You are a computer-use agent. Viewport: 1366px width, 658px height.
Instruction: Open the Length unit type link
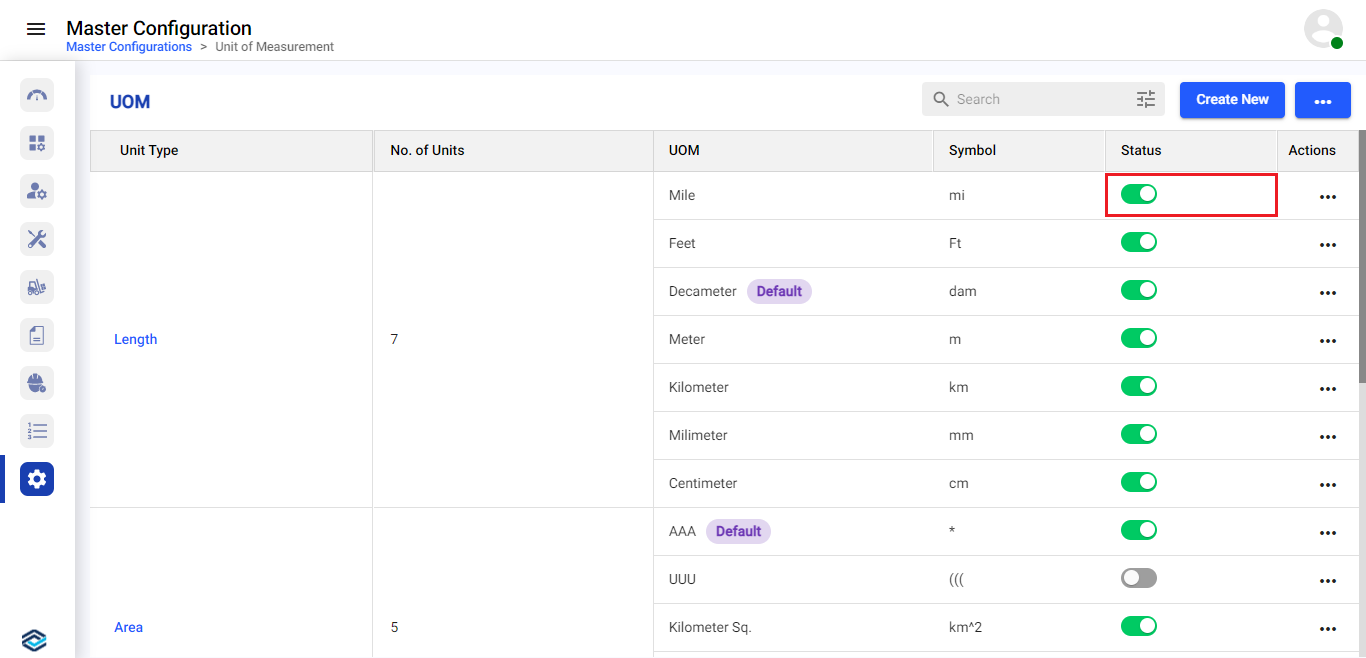135,339
